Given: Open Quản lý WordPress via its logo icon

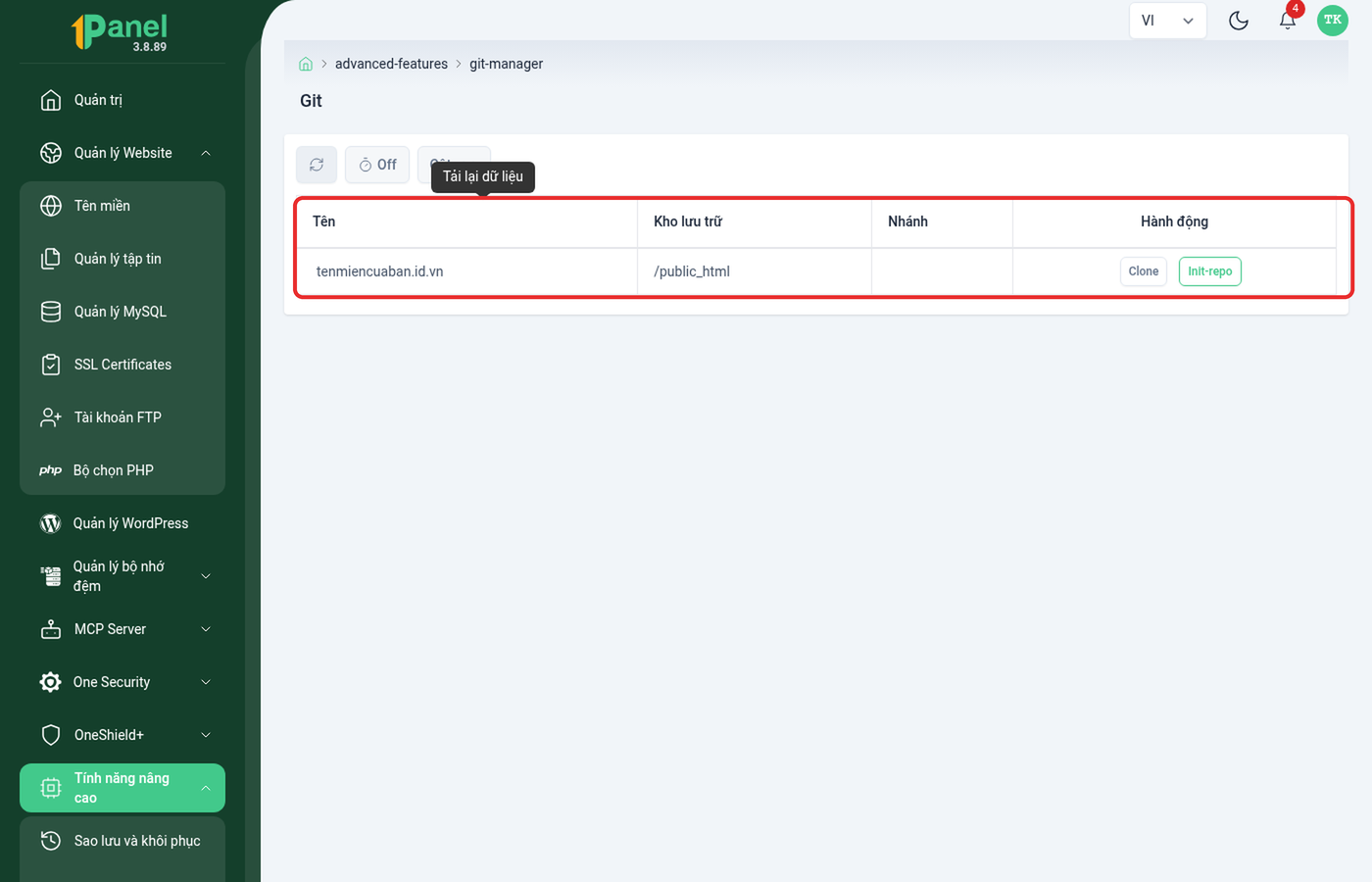Looking at the screenshot, I should click(51, 523).
